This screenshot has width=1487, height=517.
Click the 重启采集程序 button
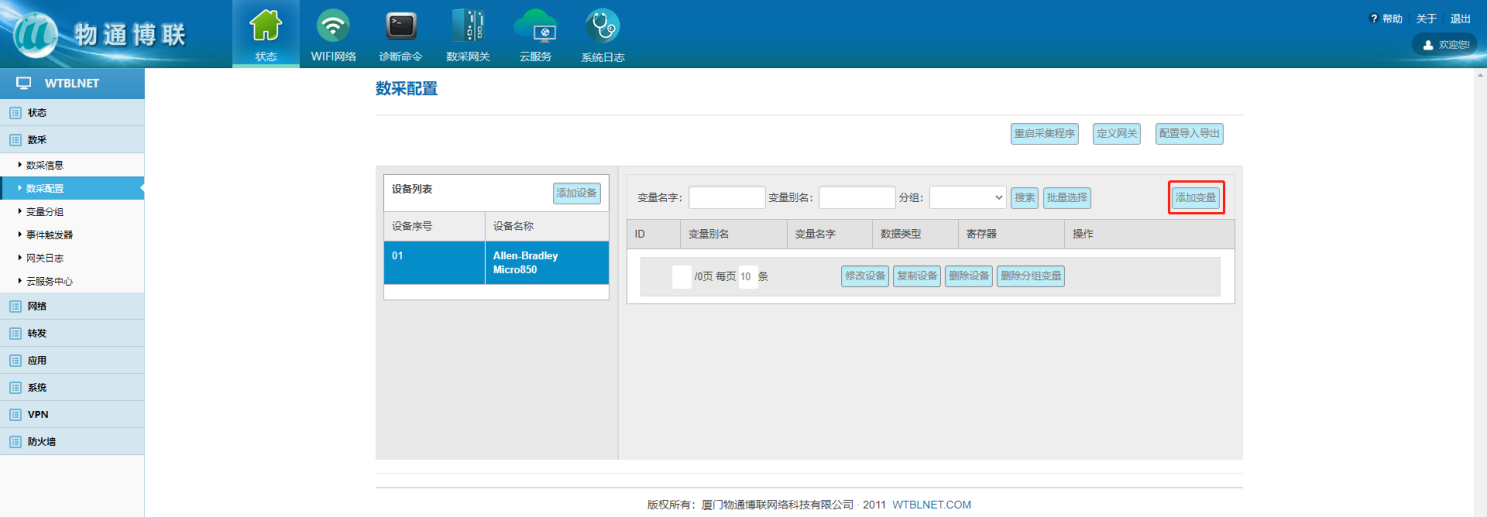pos(1044,134)
